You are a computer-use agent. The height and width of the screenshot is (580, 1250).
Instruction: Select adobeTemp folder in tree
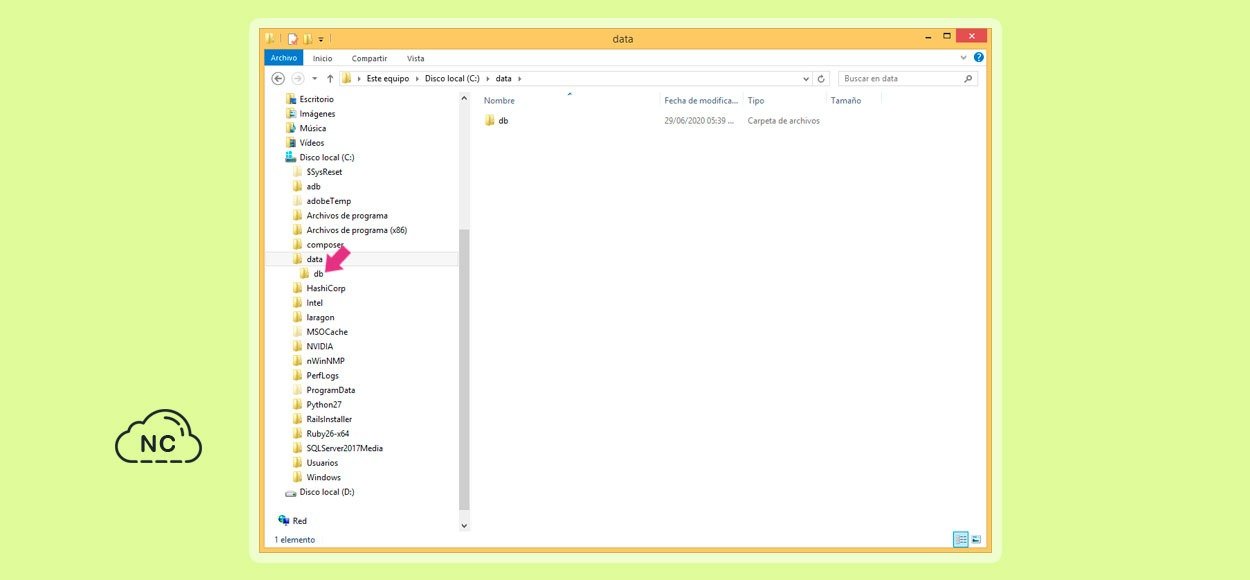pyautogui.click(x=328, y=201)
